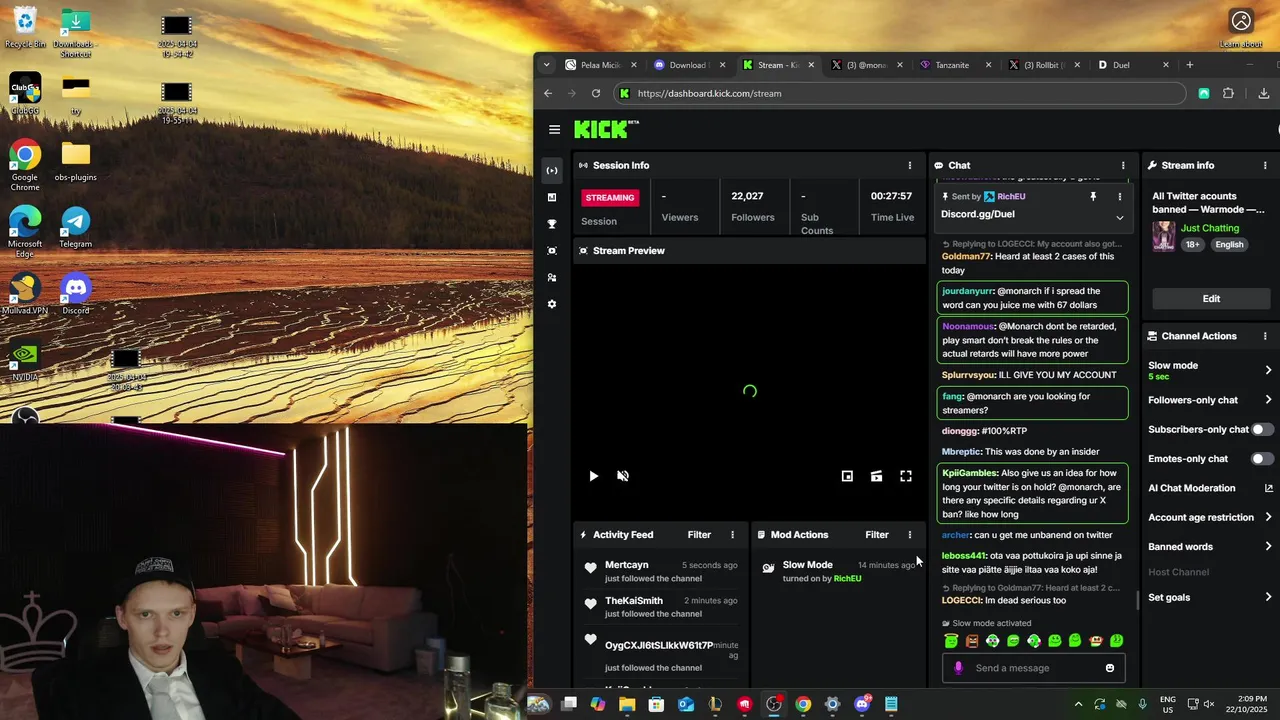
Task: Open Session Info options menu
Action: click(910, 165)
